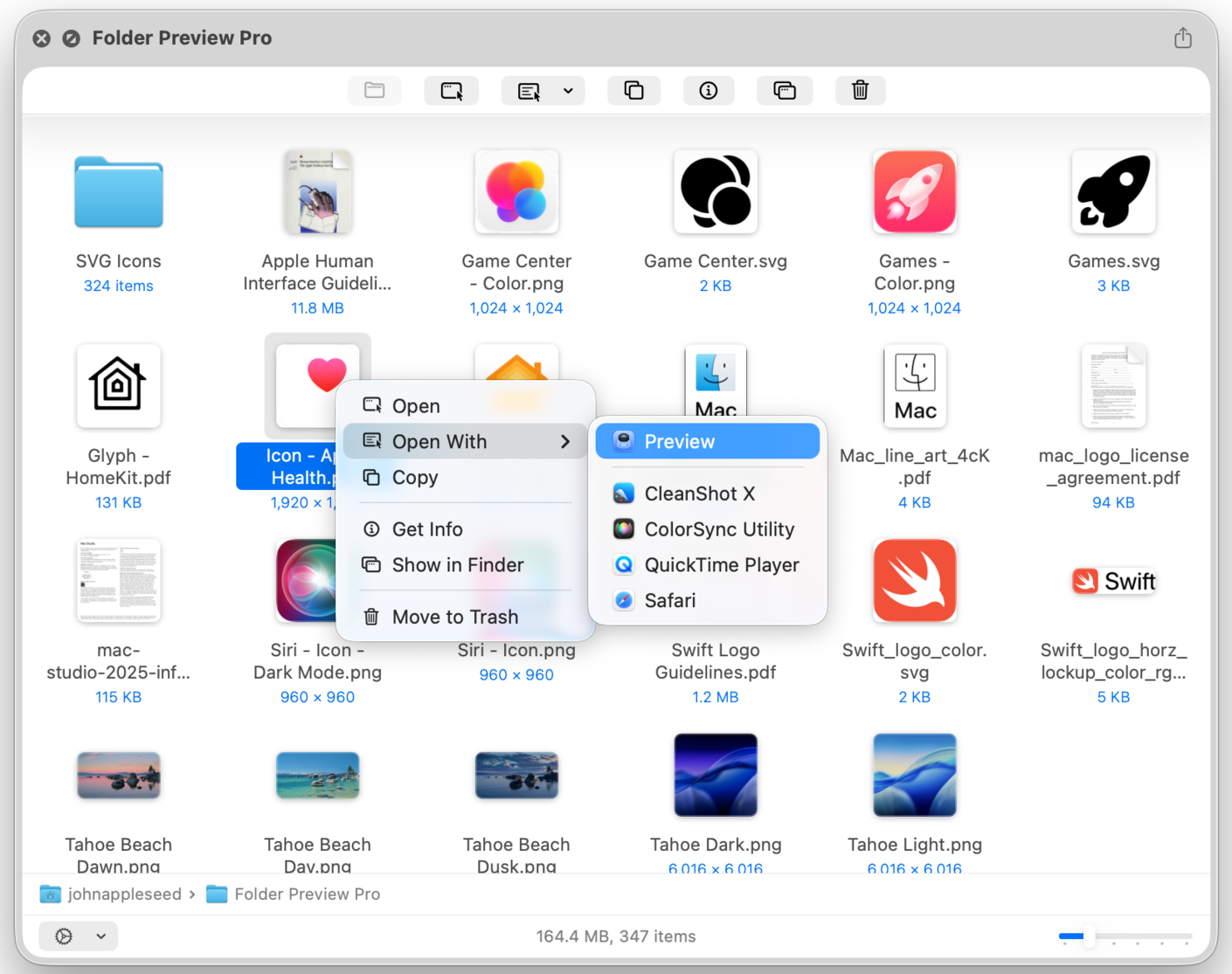Select the Games - Color.png icon
1232x974 pixels.
point(915,192)
